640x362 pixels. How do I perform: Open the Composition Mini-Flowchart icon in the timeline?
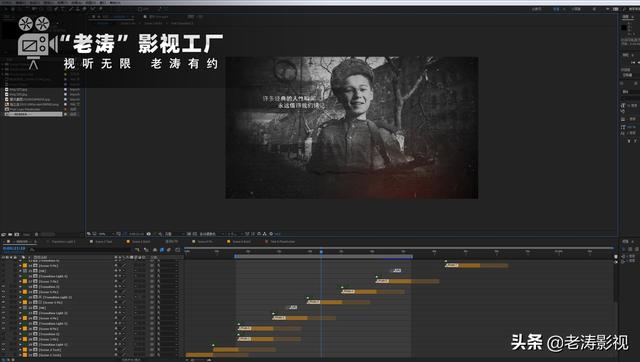[137, 250]
